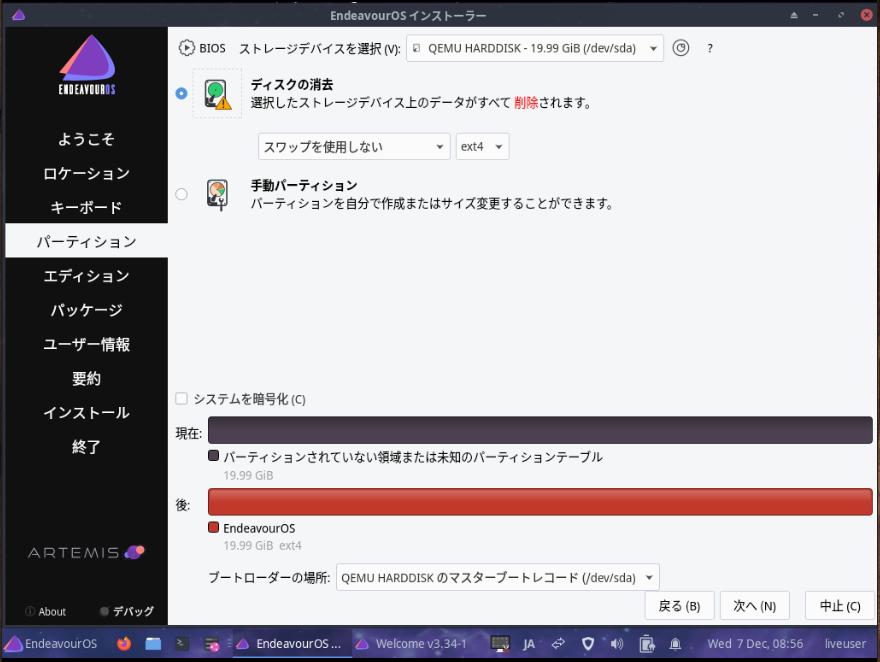Switch to EndeavourOS installer taskbar window

[x=290, y=643]
